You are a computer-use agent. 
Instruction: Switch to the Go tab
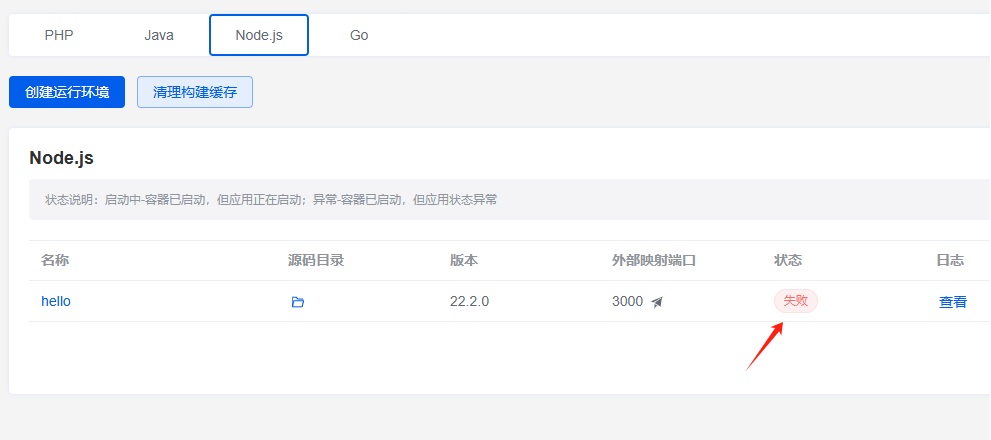tap(359, 35)
